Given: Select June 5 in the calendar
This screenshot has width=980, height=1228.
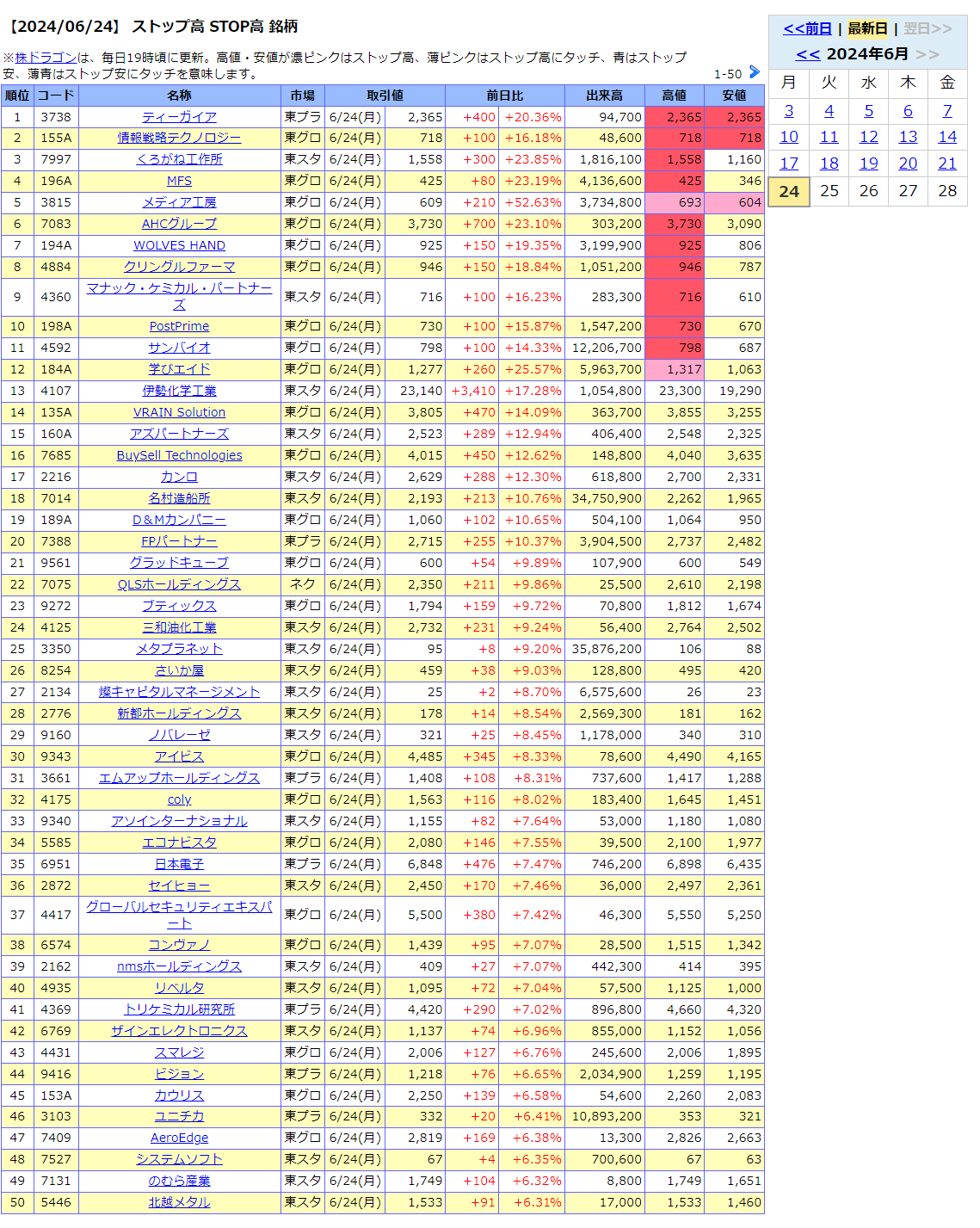Looking at the screenshot, I should click(x=869, y=111).
